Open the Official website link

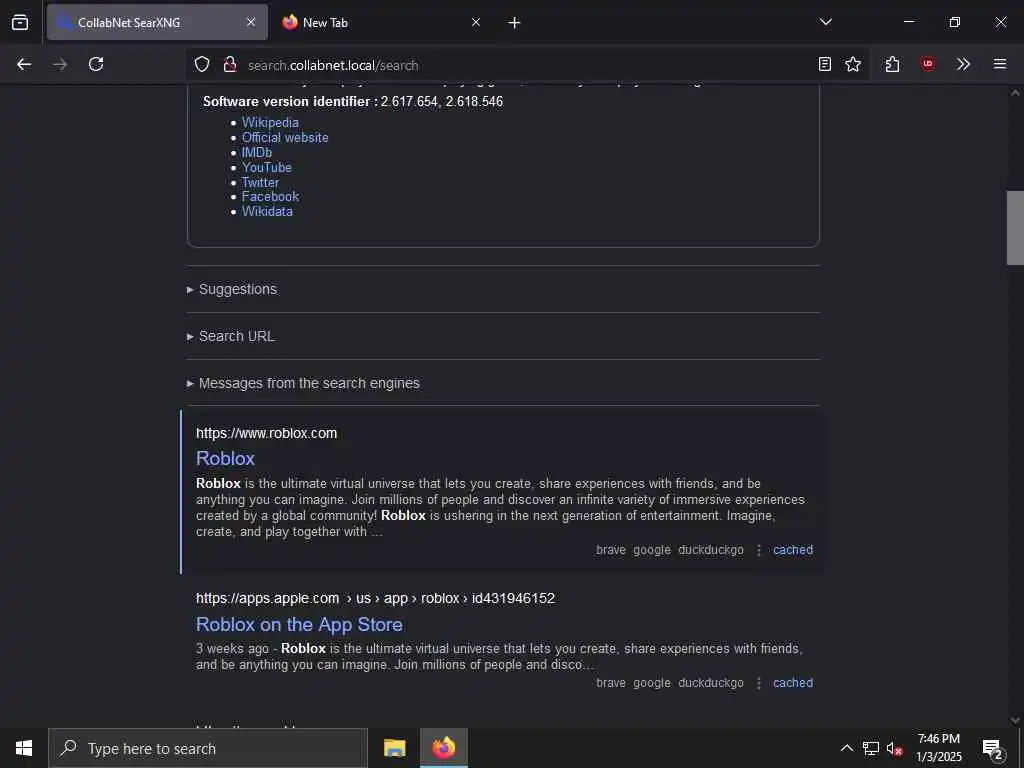[x=285, y=137]
